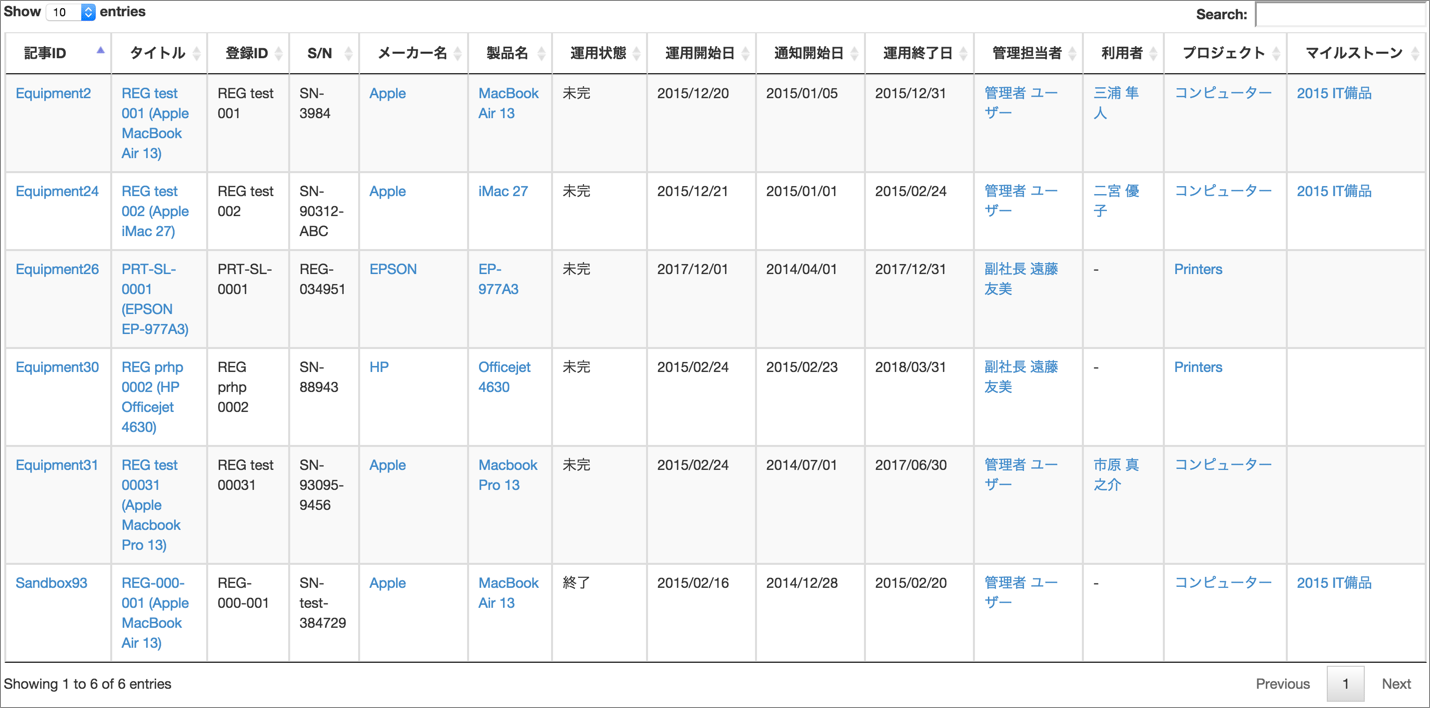This screenshot has width=1430, height=708.
Task: Click the Macbook Pro 13 product link
Action: [508, 475]
